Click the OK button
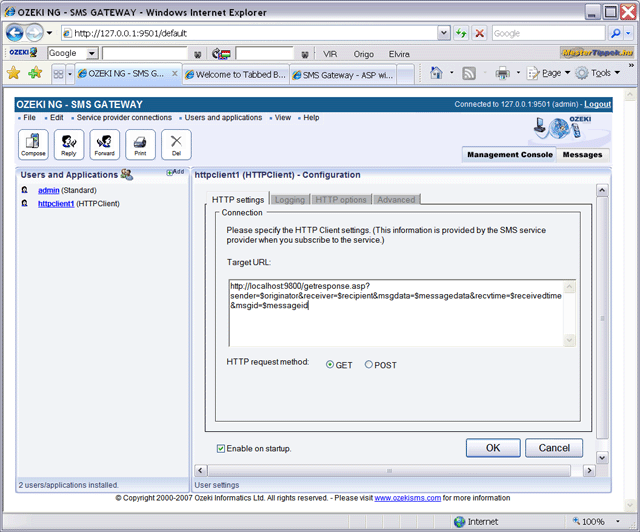This screenshot has height=532, width=640. pyautogui.click(x=493, y=448)
